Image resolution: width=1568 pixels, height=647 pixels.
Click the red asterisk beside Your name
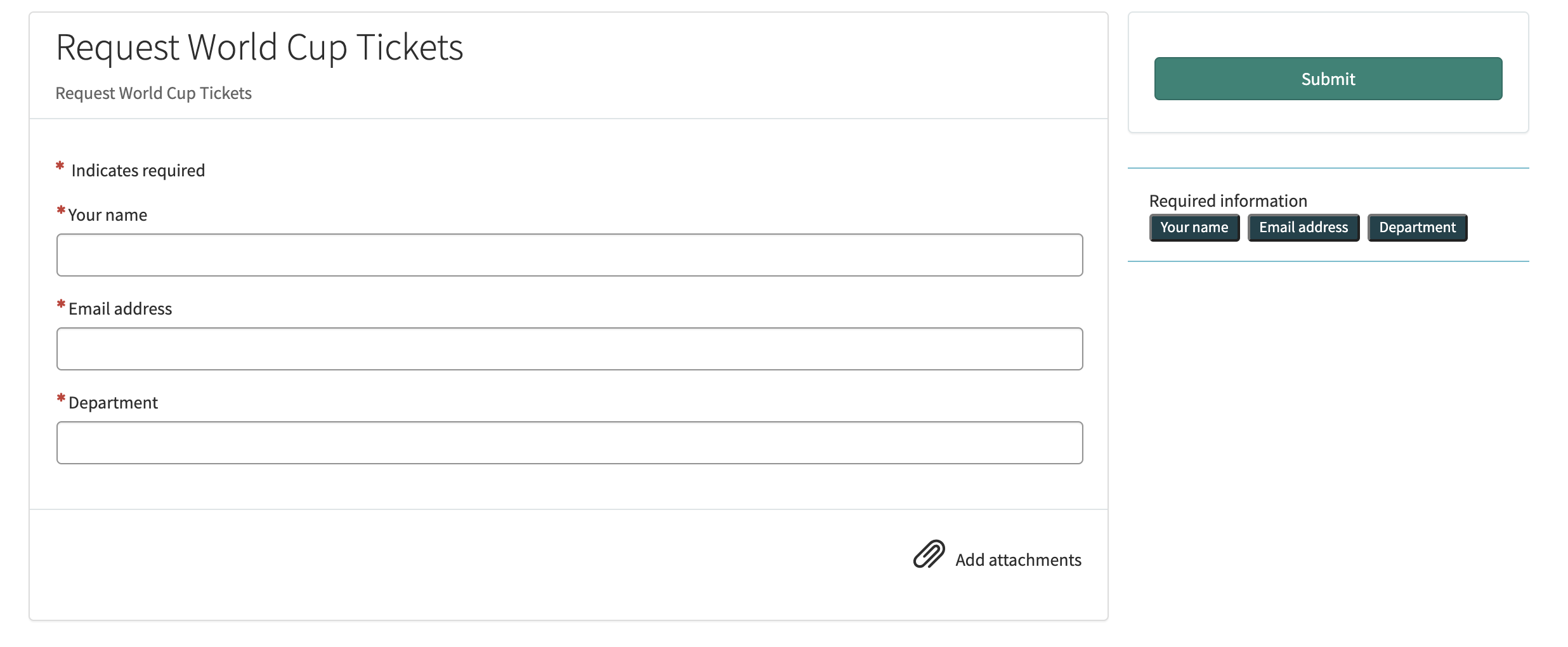pyautogui.click(x=60, y=209)
